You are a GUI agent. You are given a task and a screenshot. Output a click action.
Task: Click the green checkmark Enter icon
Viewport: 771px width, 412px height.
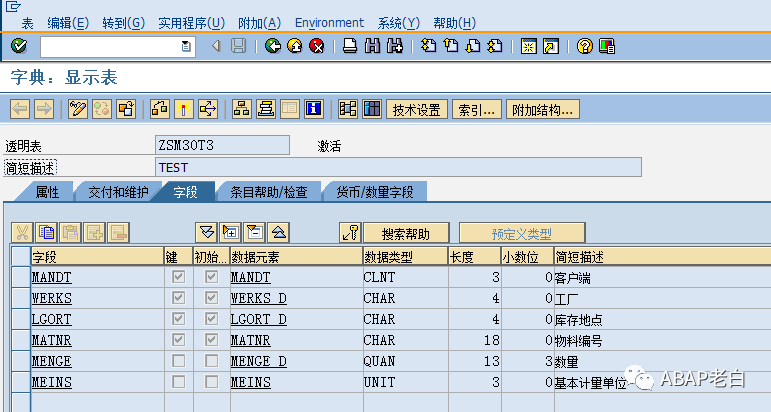[x=19, y=46]
